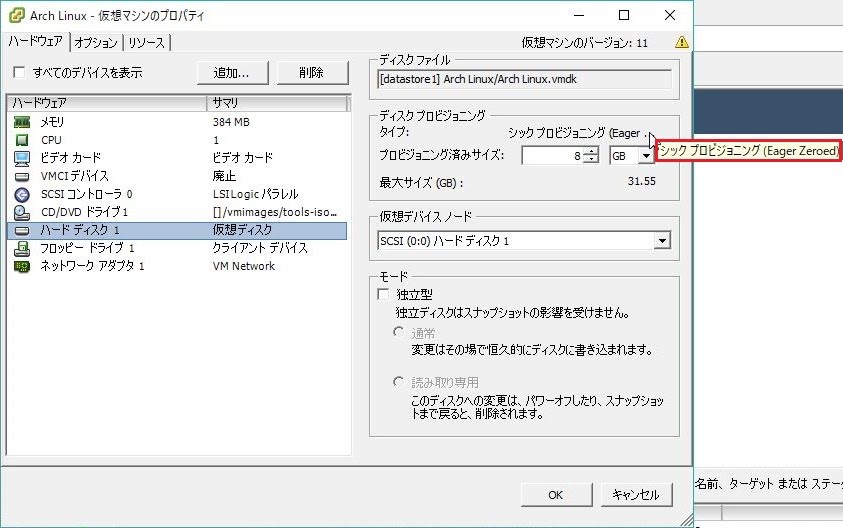This screenshot has height=528, width=843.
Task: Toggle the 独立型 (independent) mode checkbox
Action: 383,294
